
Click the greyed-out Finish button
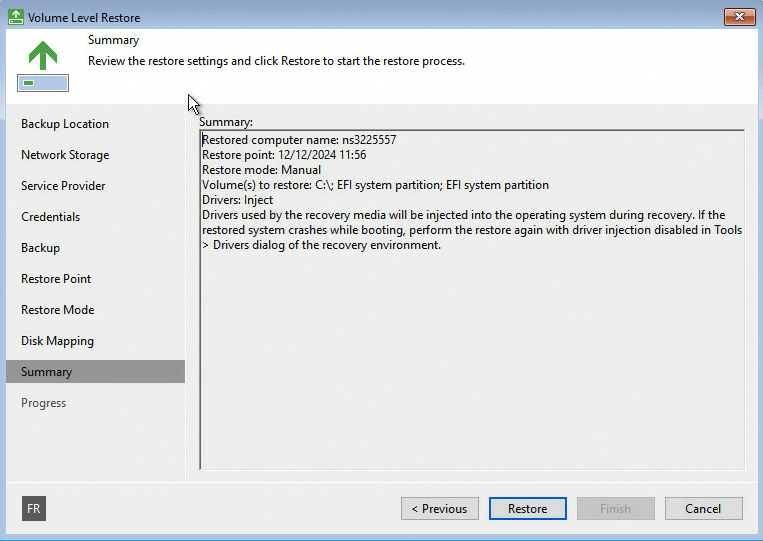click(x=615, y=509)
